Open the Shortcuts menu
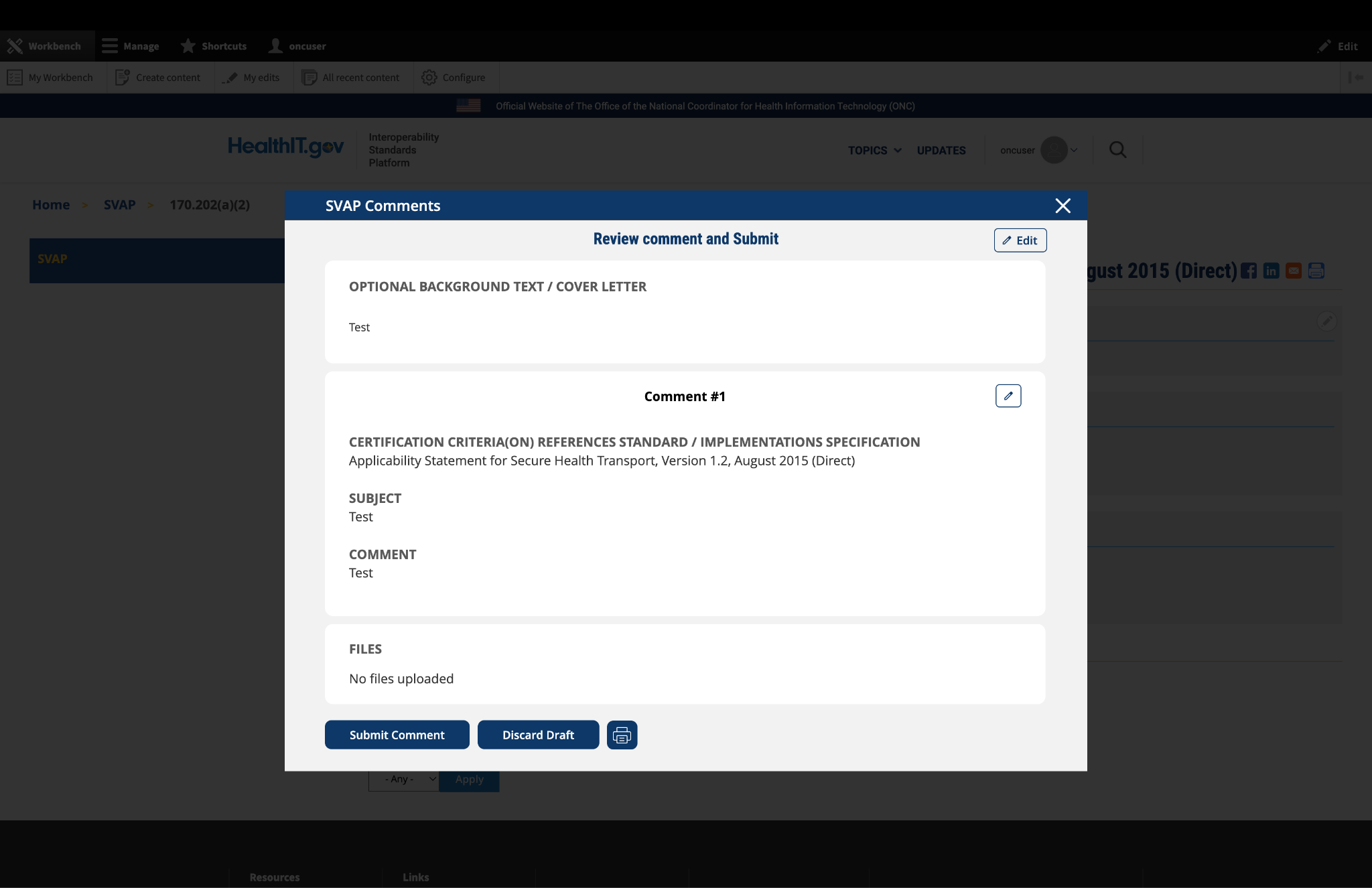Screen dimensions: 1372x888 tap(214, 46)
